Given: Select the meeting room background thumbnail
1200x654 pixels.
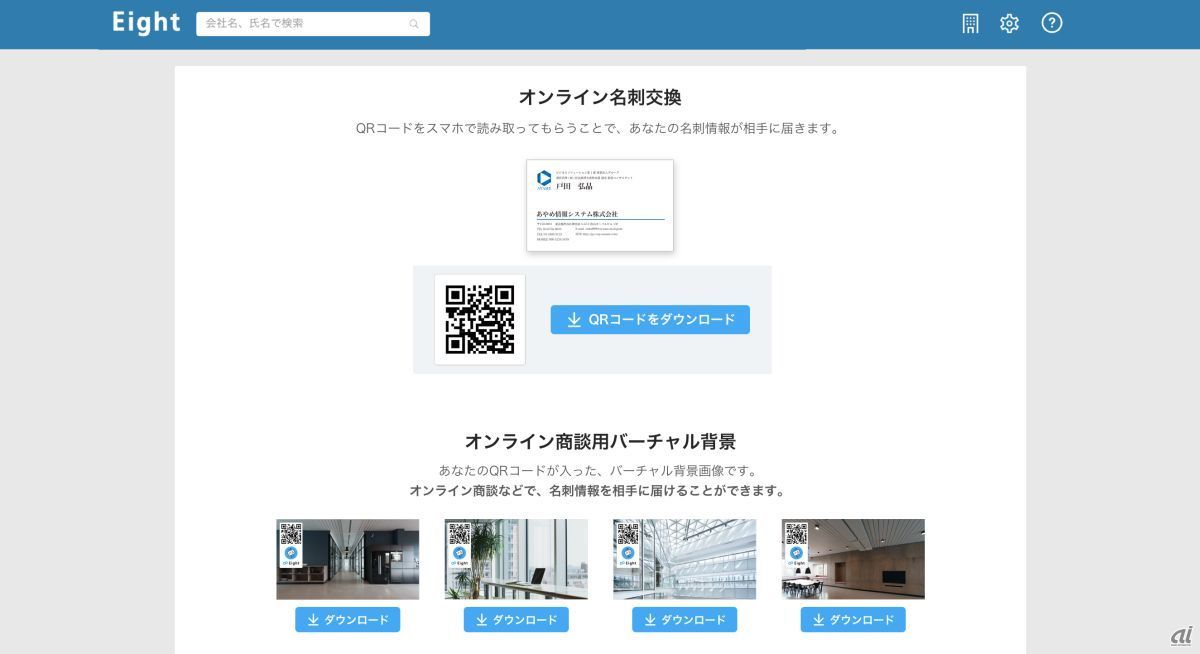Looking at the screenshot, I should [852, 559].
